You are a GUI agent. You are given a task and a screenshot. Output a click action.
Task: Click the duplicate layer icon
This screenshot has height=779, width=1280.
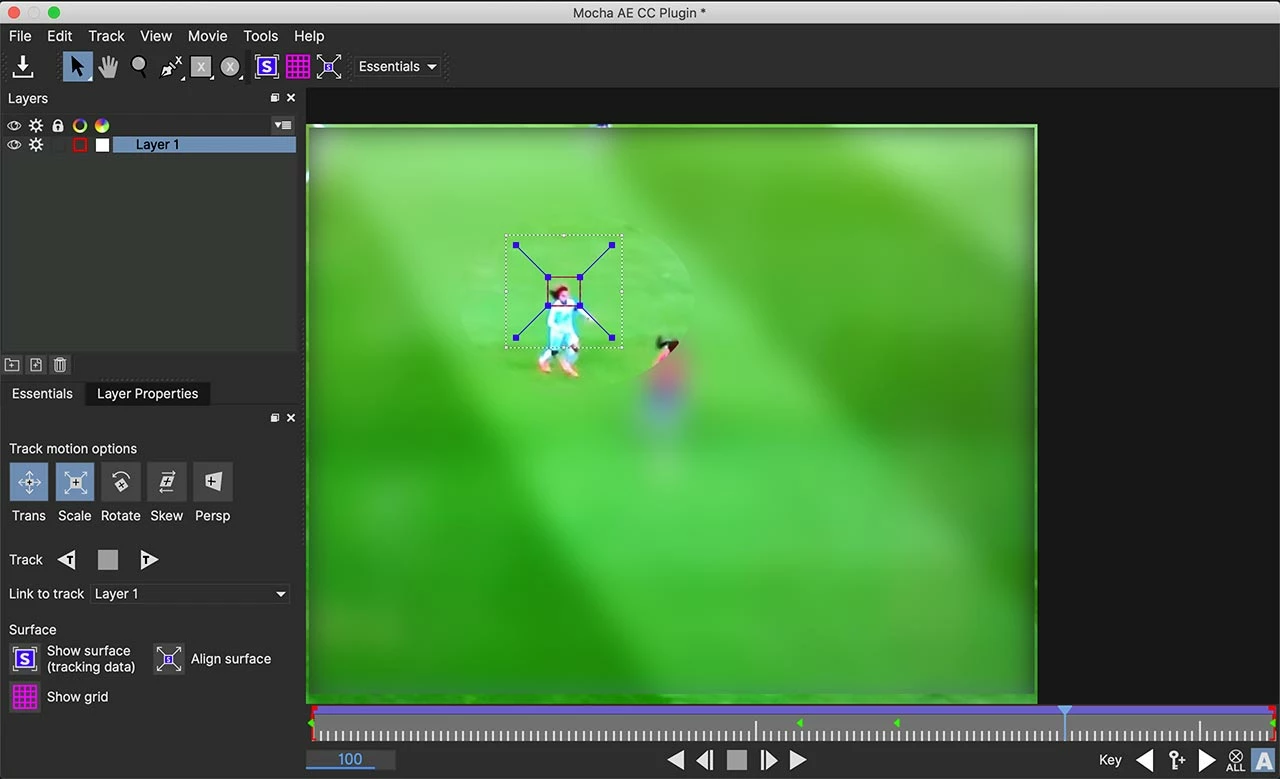36,365
